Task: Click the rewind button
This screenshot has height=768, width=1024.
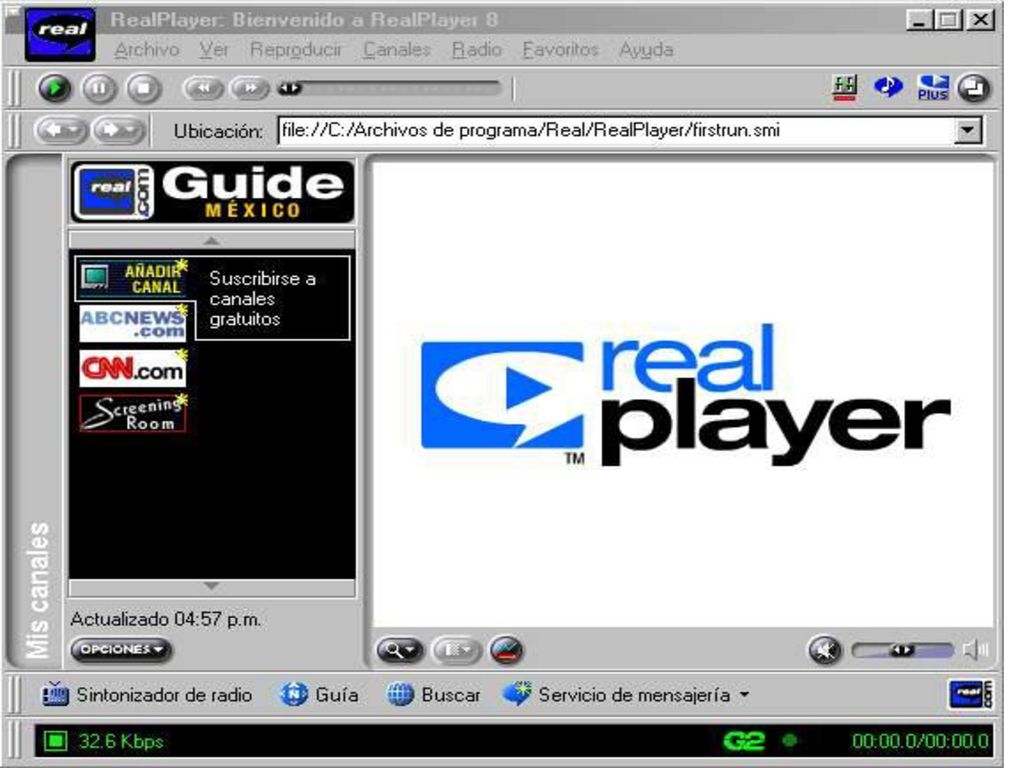Action: coord(203,88)
